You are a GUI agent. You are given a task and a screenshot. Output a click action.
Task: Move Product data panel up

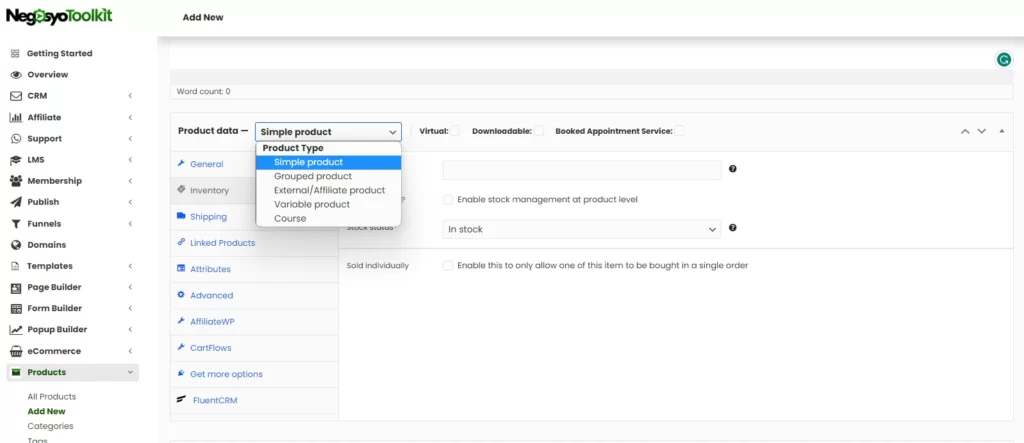point(965,131)
